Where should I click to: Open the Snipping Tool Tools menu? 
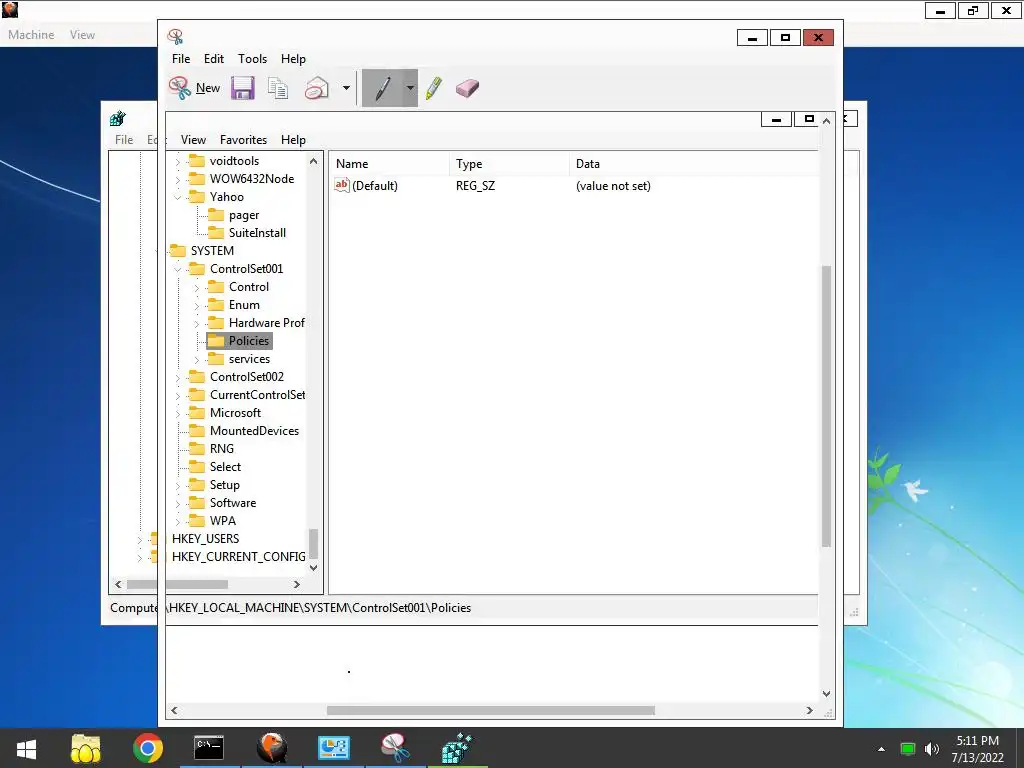click(252, 59)
